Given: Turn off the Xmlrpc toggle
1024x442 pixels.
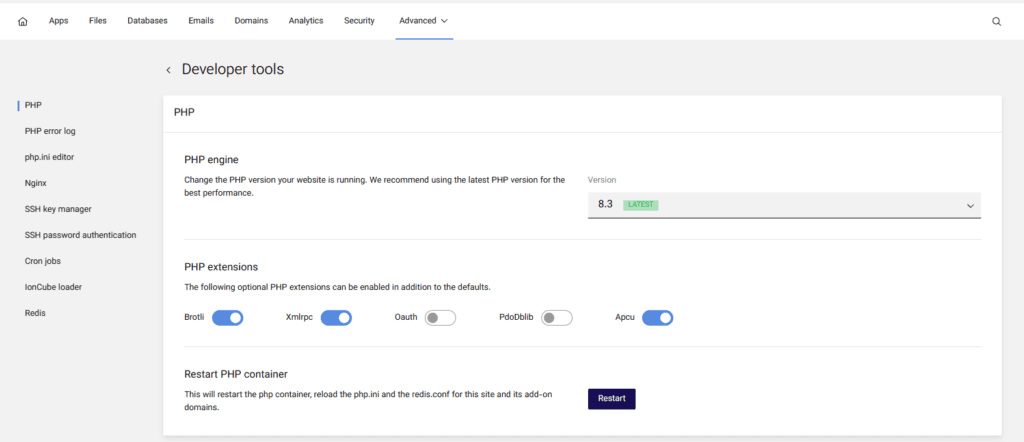Looking at the screenshot, I should click(336, 318).
